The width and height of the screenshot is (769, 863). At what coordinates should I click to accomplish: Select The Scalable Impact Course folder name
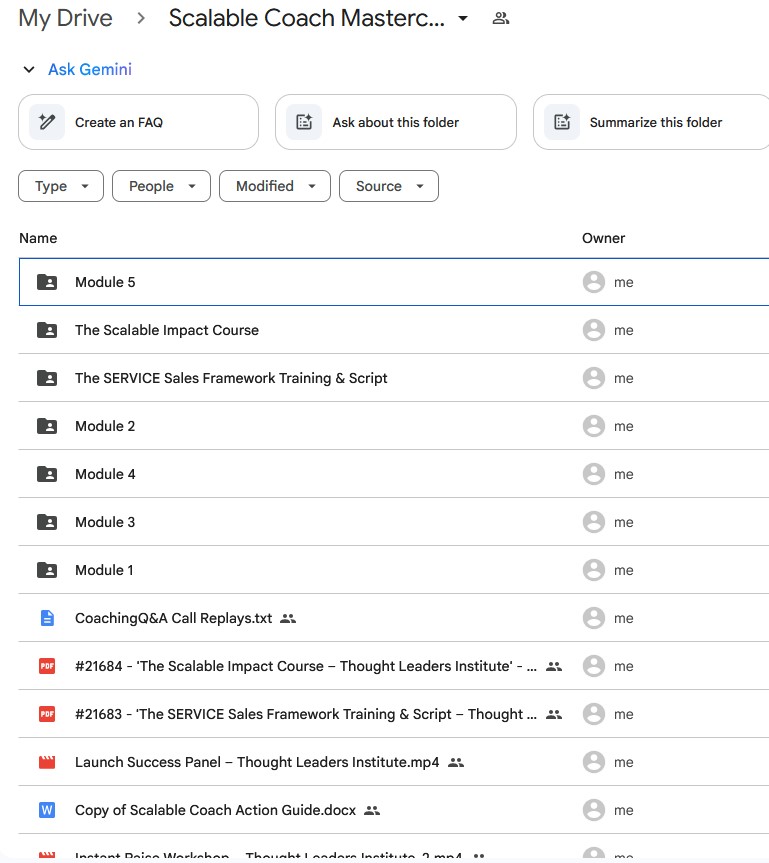[167, 330]
